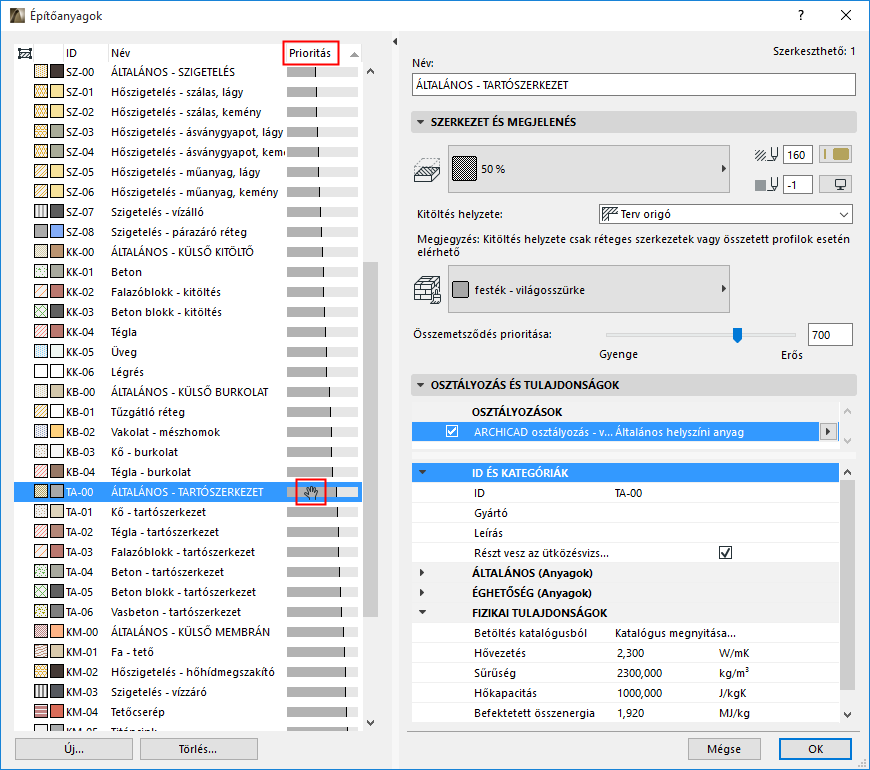870x770 pixels.
Task: Sort the list by Név column header
Action: point(196,53)
